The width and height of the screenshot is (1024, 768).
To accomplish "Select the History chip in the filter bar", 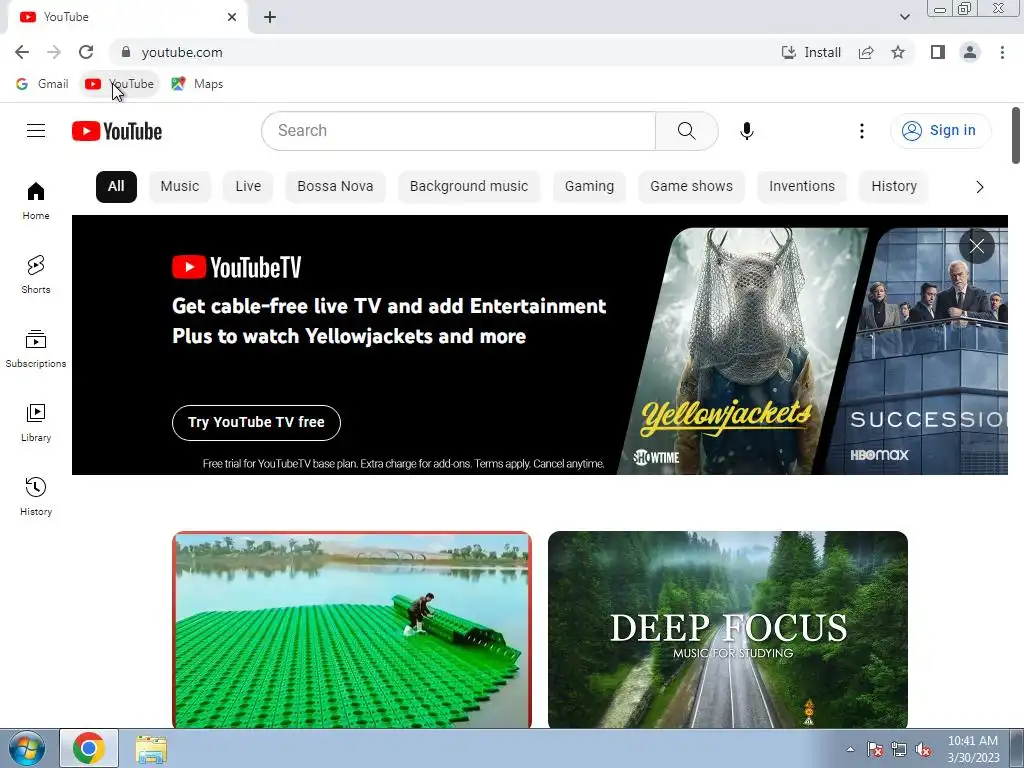I will point(894,187).
